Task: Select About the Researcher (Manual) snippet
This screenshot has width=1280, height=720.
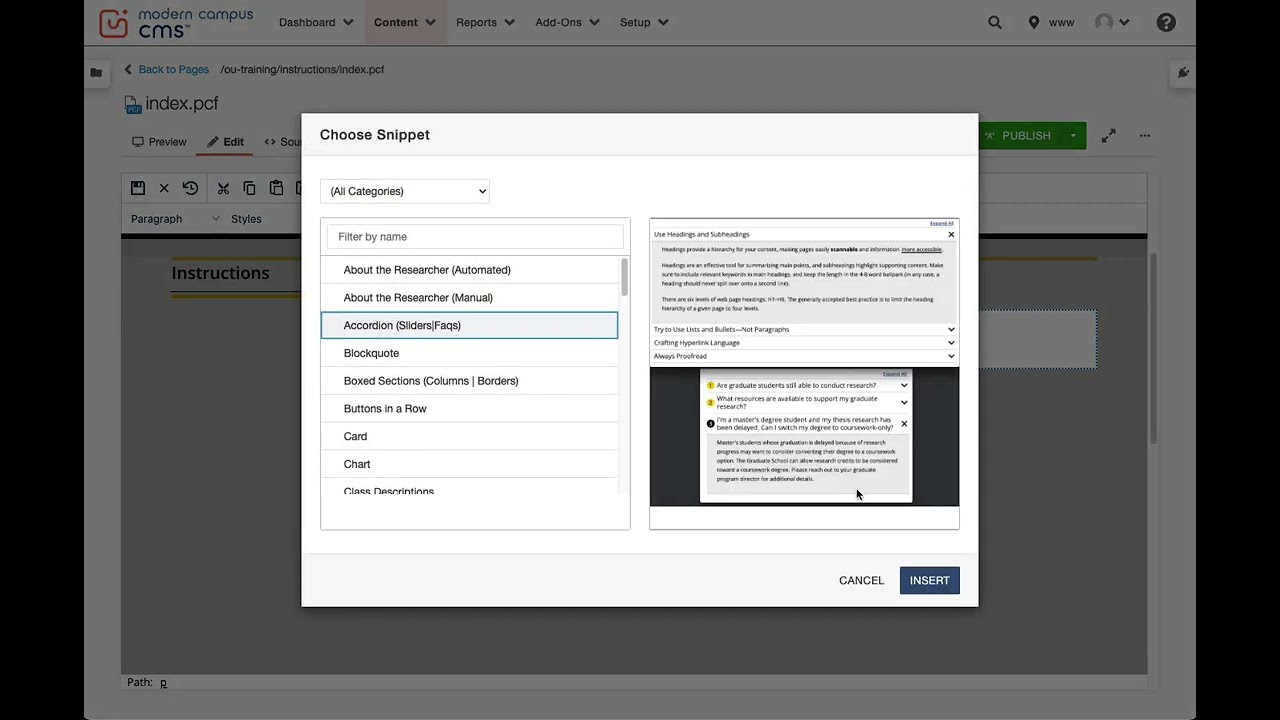Action: coord(469,298)
